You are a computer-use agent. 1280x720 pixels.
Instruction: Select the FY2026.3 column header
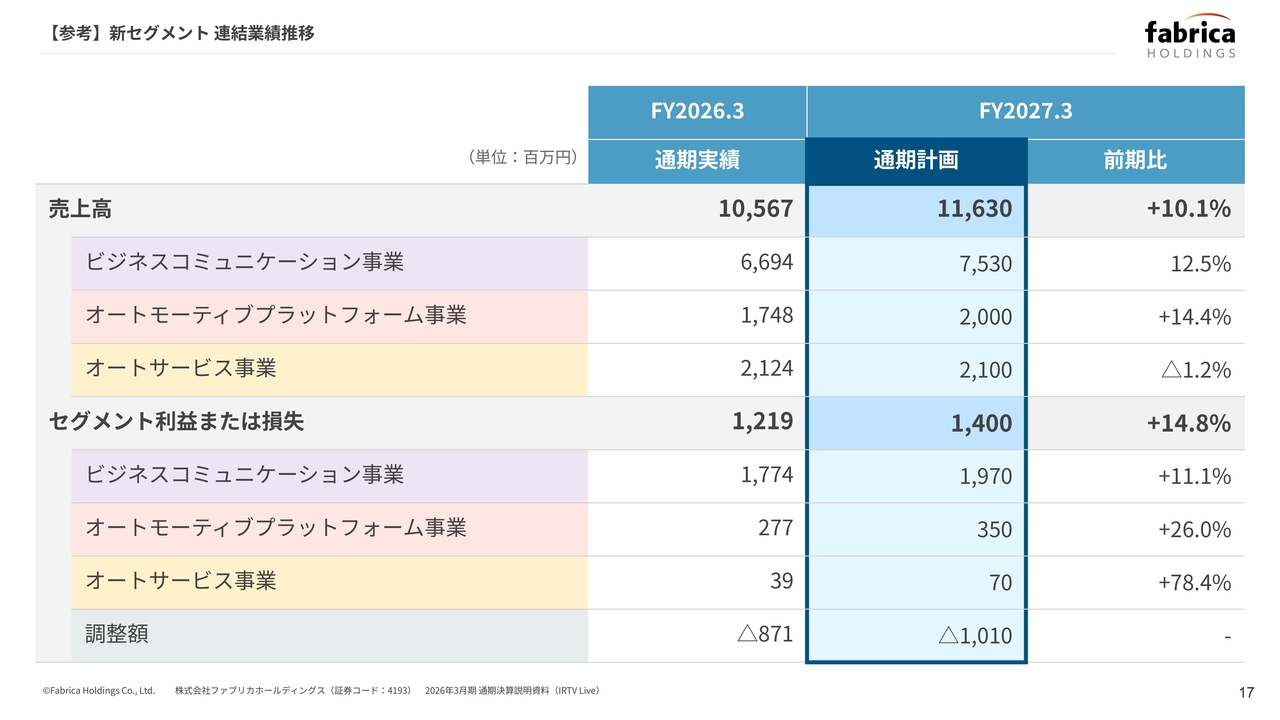click(x=697, y=111)
